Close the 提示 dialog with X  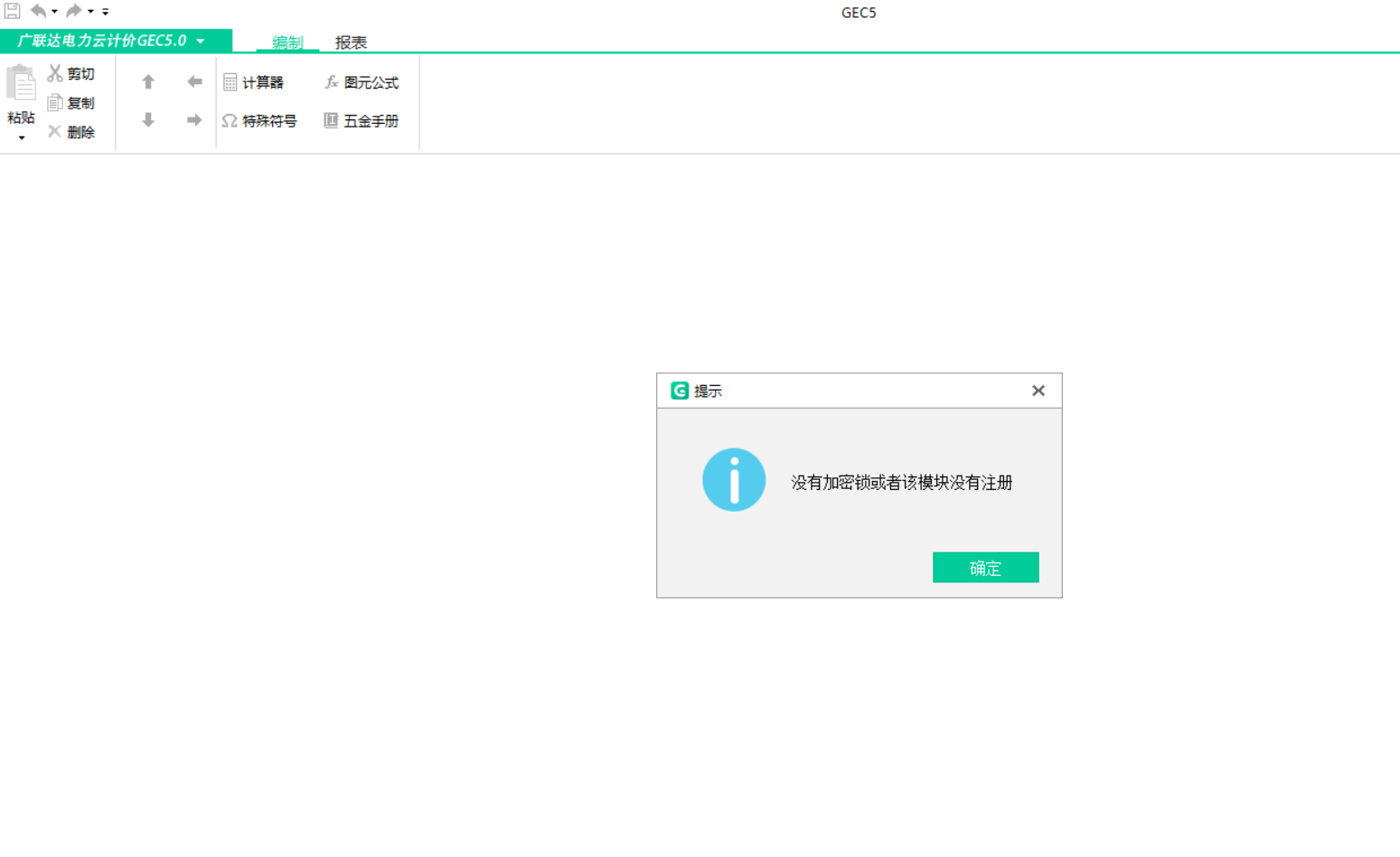[1038, 391]
